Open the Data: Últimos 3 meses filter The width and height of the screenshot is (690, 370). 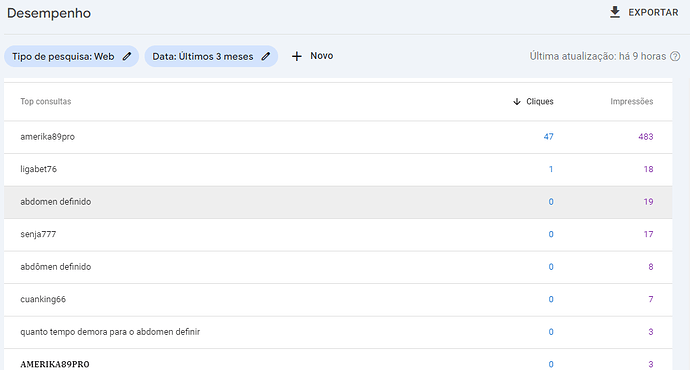(x=211, y=56)
